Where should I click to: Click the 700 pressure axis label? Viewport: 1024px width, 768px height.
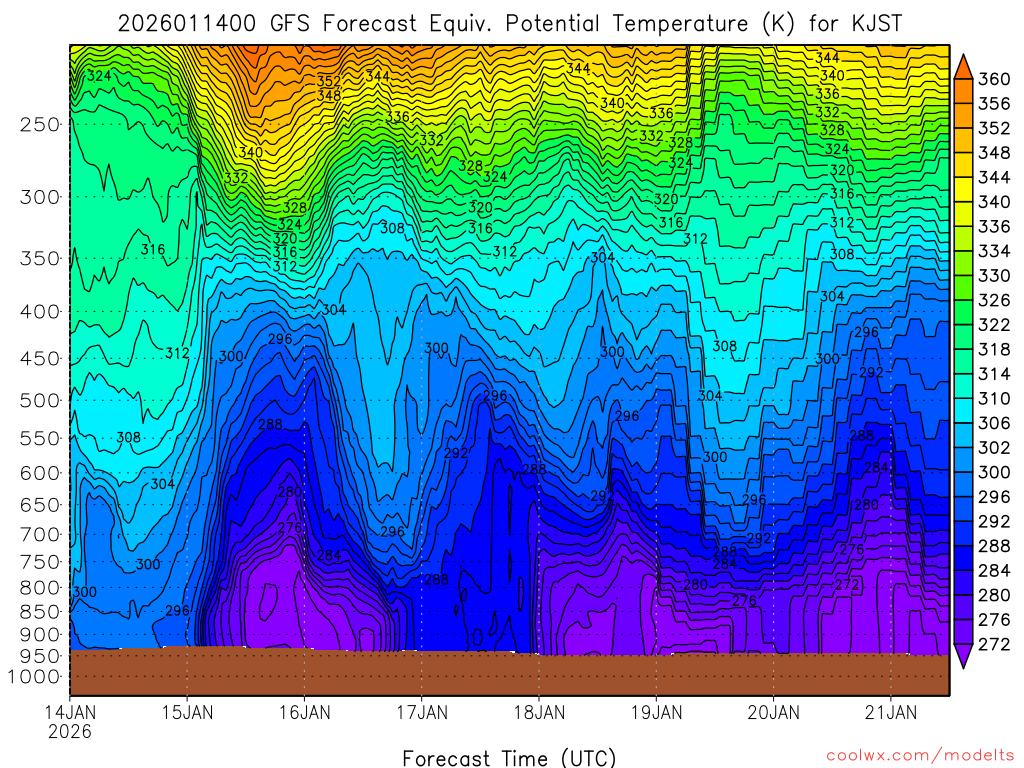tap(40, 534)
